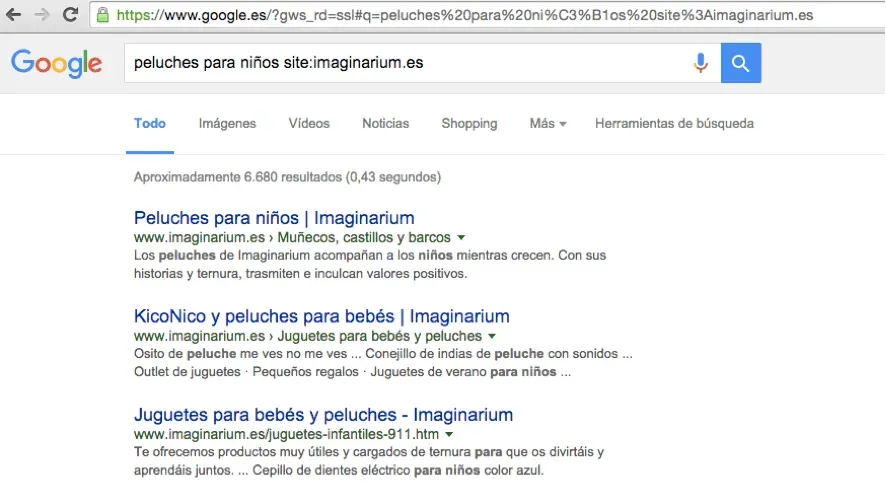Screen dimensions: 886x482
Task: Open 'Juguetes para bebés y peluches - Imaginarium' result
Action: point(323,415)
